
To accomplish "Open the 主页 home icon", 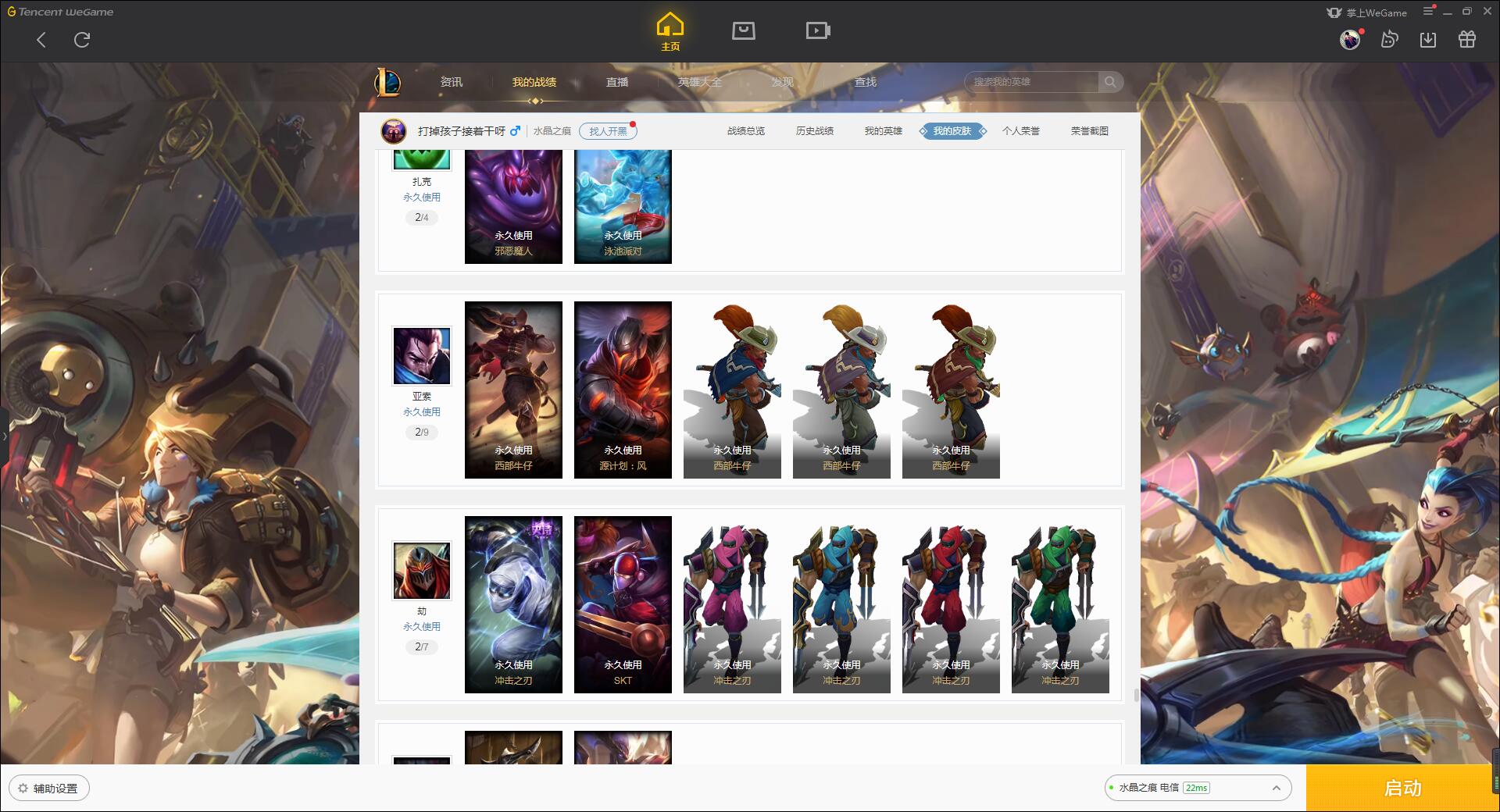I will point(670,32).
